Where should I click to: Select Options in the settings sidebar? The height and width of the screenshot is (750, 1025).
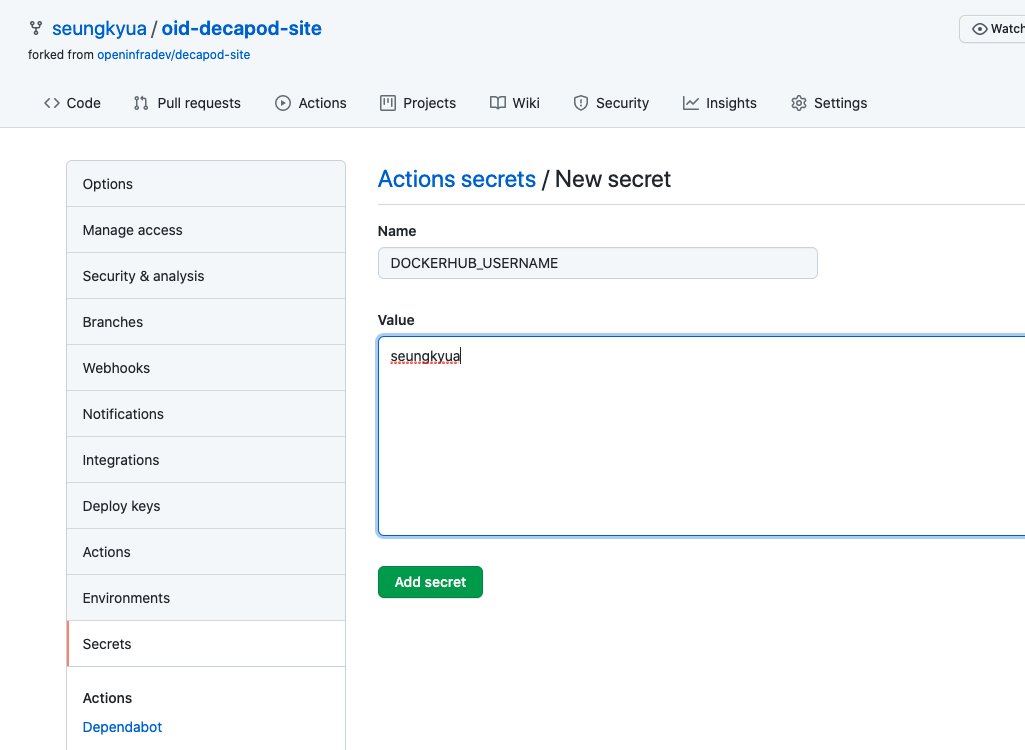[206, 184]
